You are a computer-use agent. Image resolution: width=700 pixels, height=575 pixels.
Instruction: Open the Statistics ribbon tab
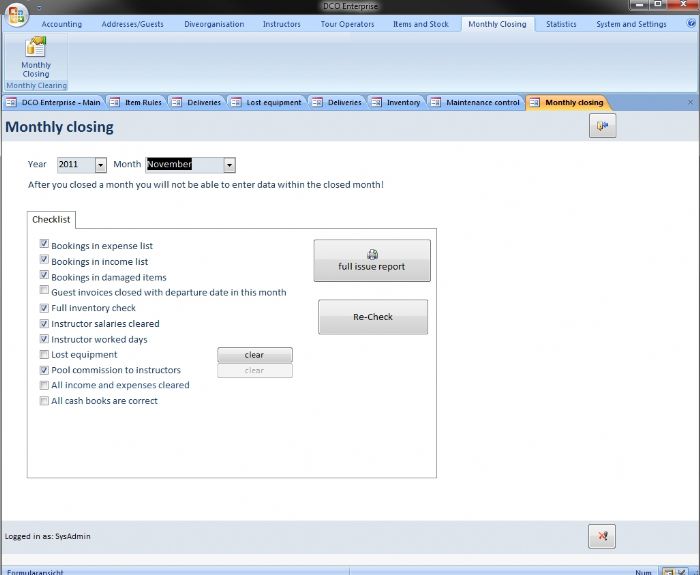coord(561,24)
